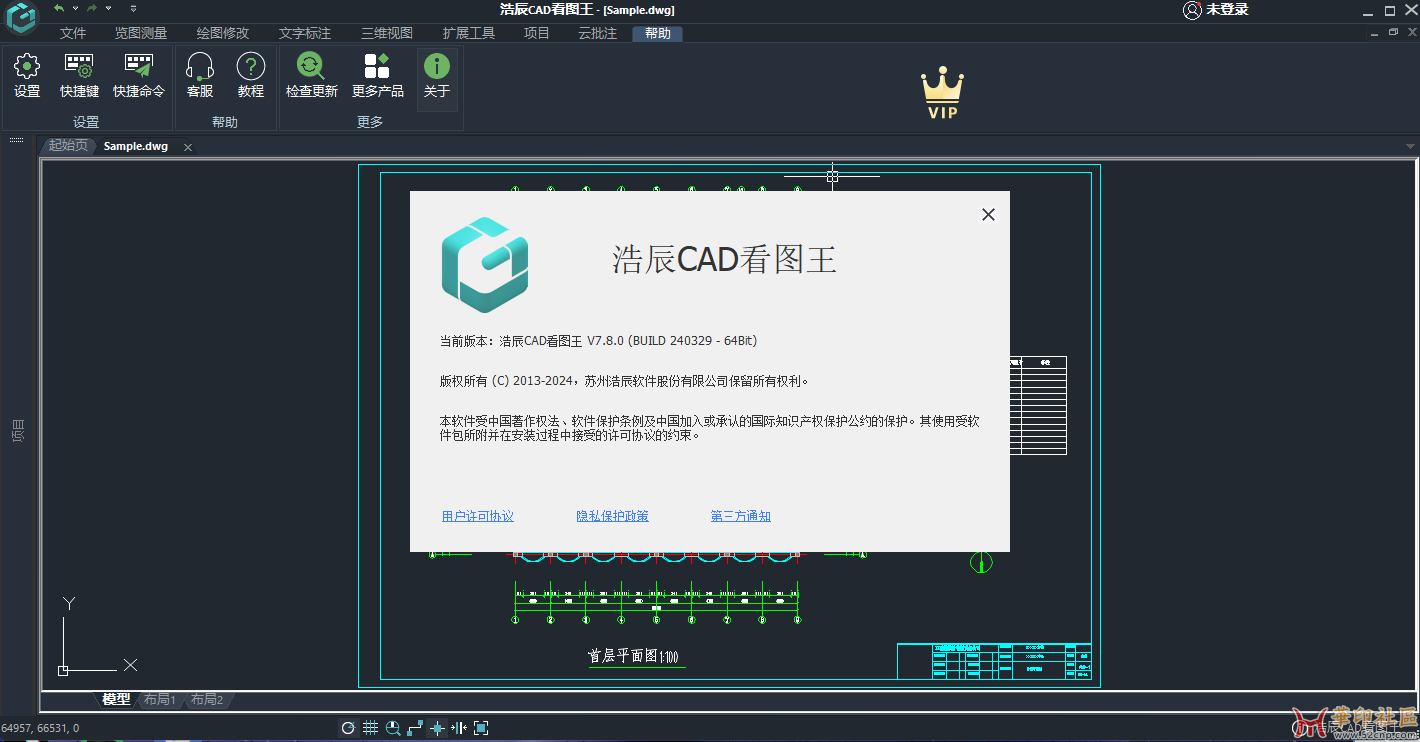This screenshot has width=1420, height=742.
Task: Close the Sample.dwg document tab
Action: pos(187,147)
